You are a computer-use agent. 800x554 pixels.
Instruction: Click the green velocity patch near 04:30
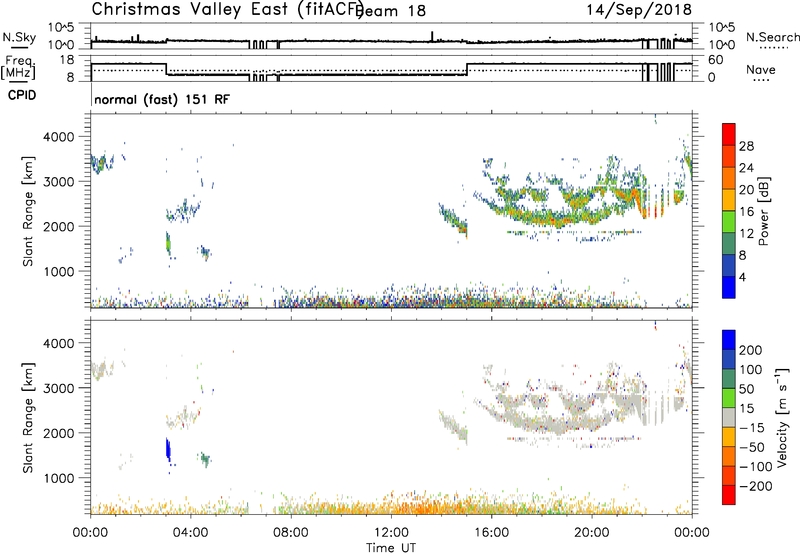205,459
